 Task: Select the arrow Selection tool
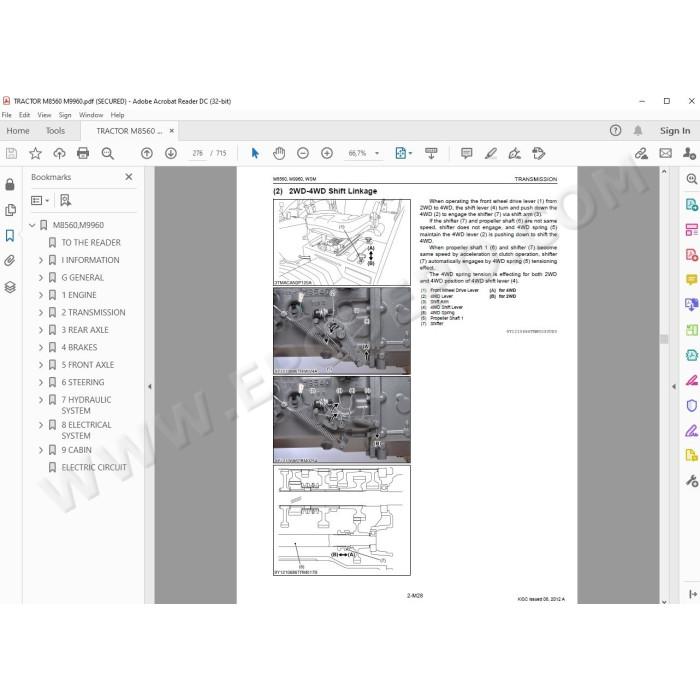255,154
